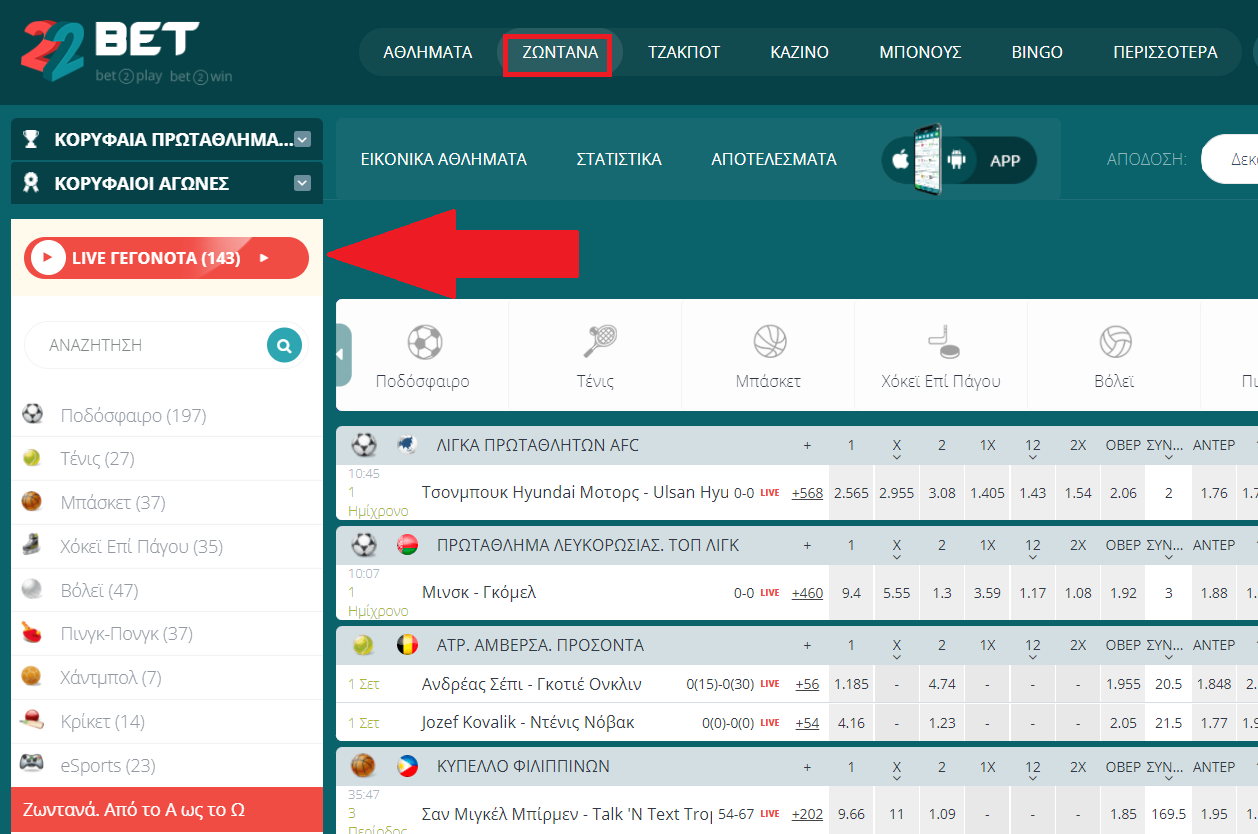Select odds 1.185 for Ανδρέας Σέπι

point(851,684)
